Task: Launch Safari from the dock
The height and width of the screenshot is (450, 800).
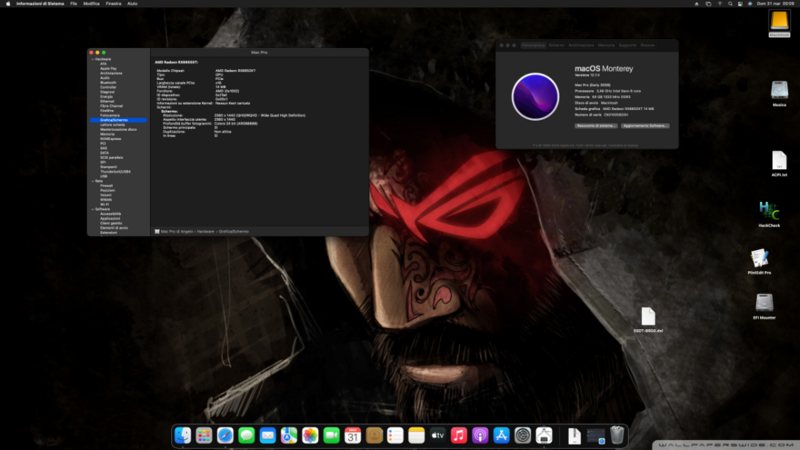Action: pos(225,435)
